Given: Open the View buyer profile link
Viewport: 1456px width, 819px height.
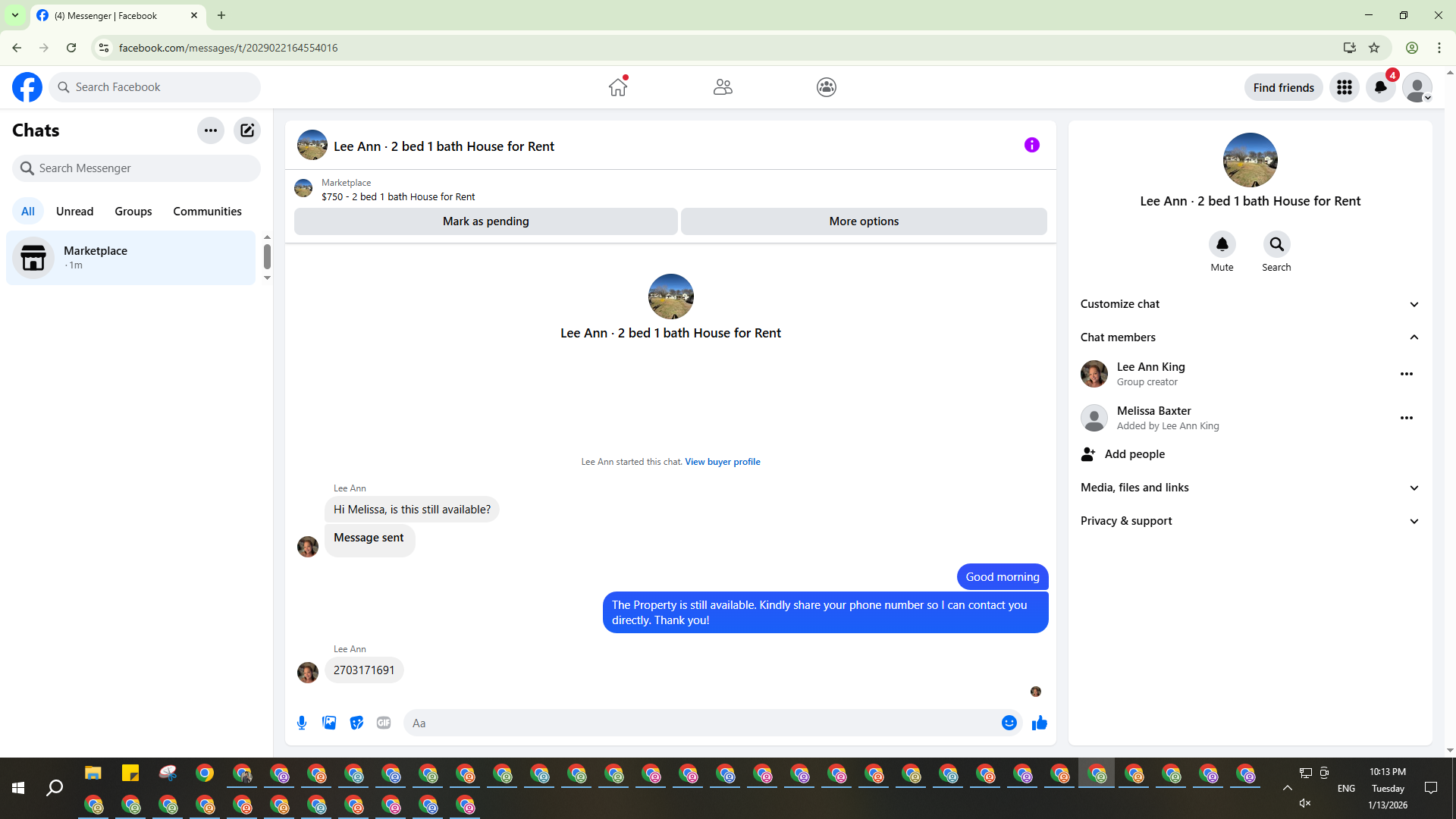Looking at the screenshot, I should [x=722, y=462].
